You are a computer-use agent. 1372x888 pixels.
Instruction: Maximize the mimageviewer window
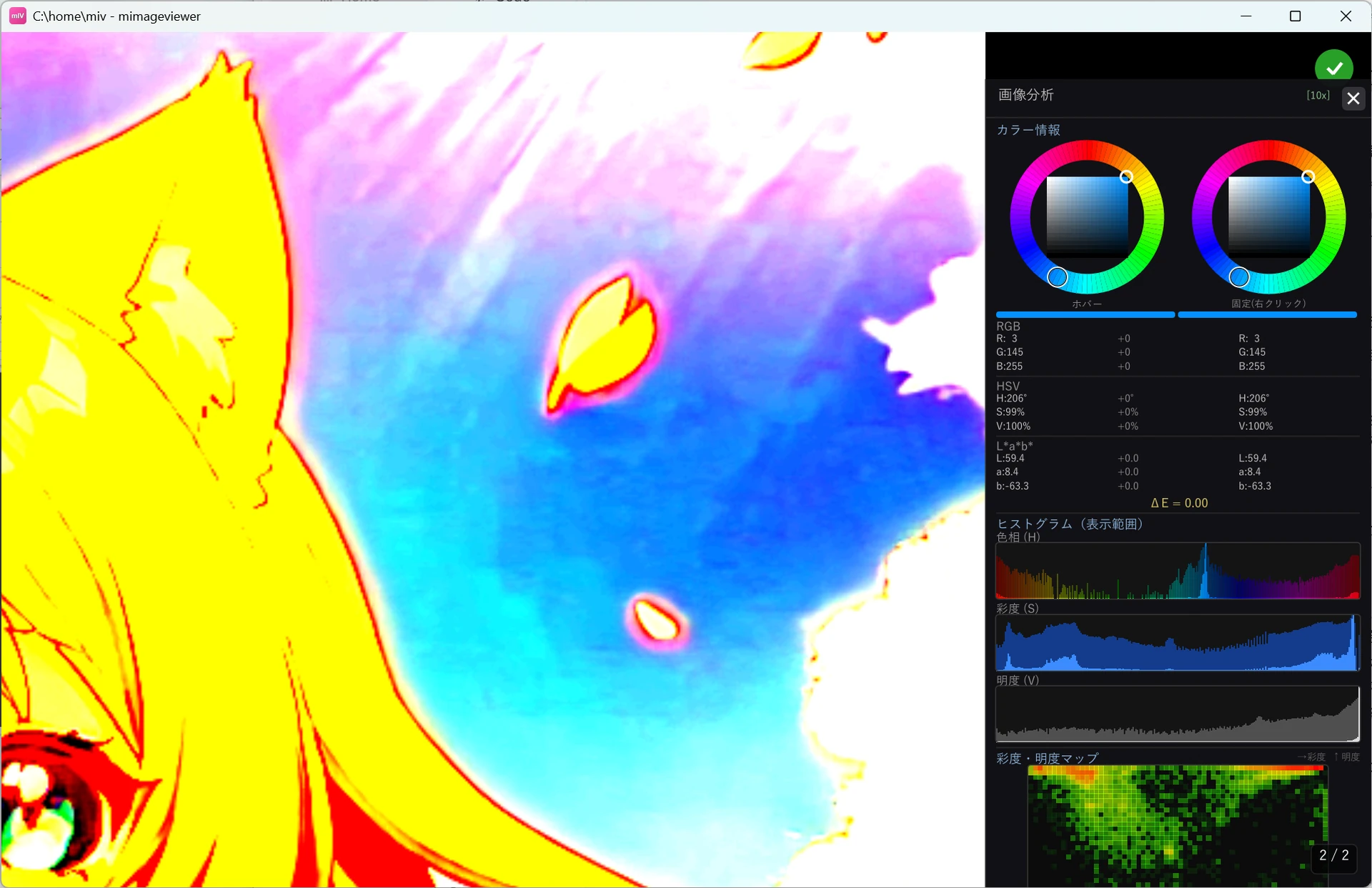point(1295,16)
